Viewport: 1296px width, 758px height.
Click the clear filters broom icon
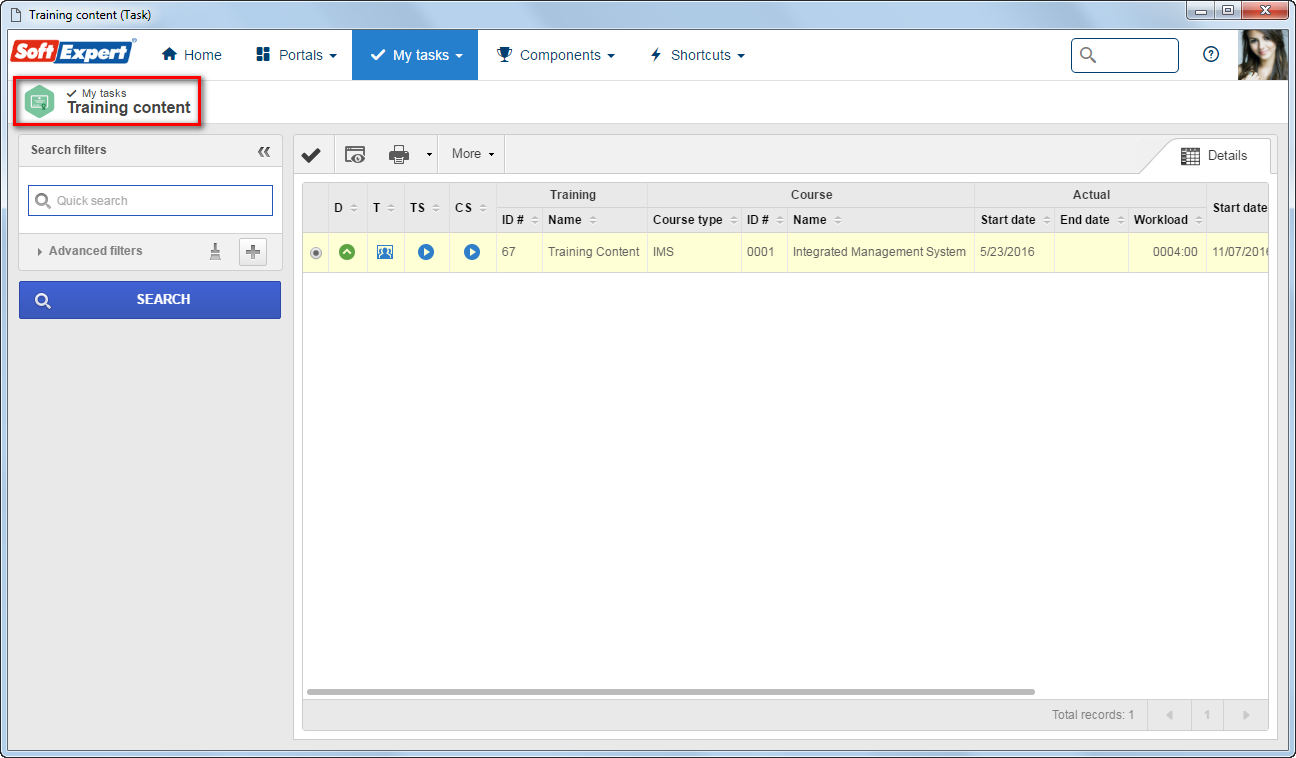click(x=215, y=252)
